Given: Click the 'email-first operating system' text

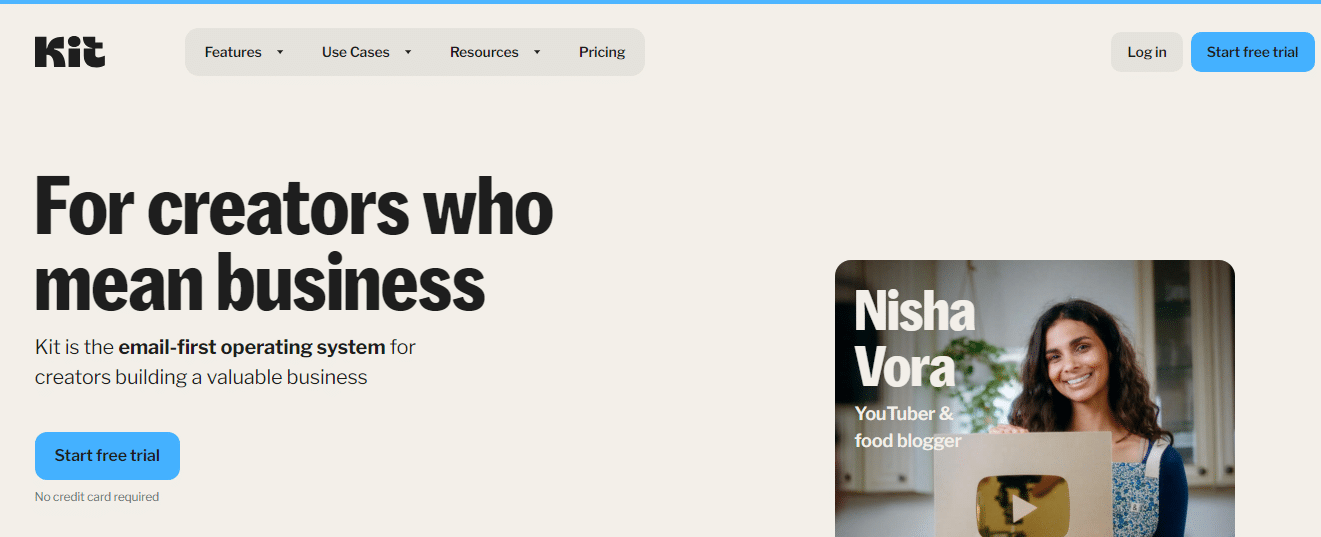Looking at the screenshot, I should (252, 348).
